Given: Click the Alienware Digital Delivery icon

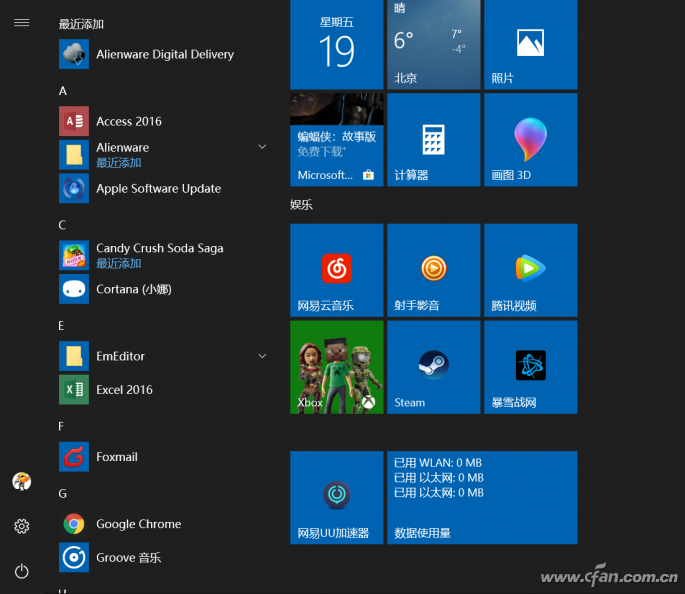Looking at the screenshot, I should (74, 54).
